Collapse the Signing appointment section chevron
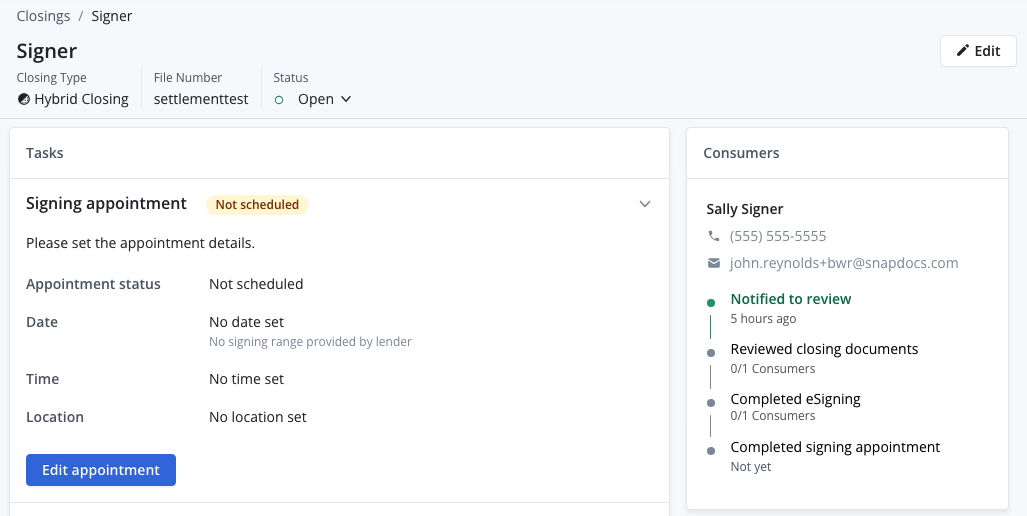1027x516 pixels. (x=645, y=204)
